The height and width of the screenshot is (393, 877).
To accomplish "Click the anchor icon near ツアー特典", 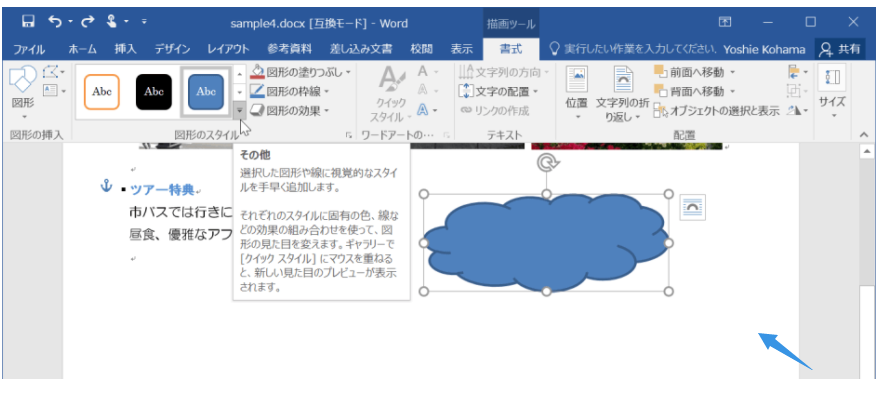I will [106, 186].
